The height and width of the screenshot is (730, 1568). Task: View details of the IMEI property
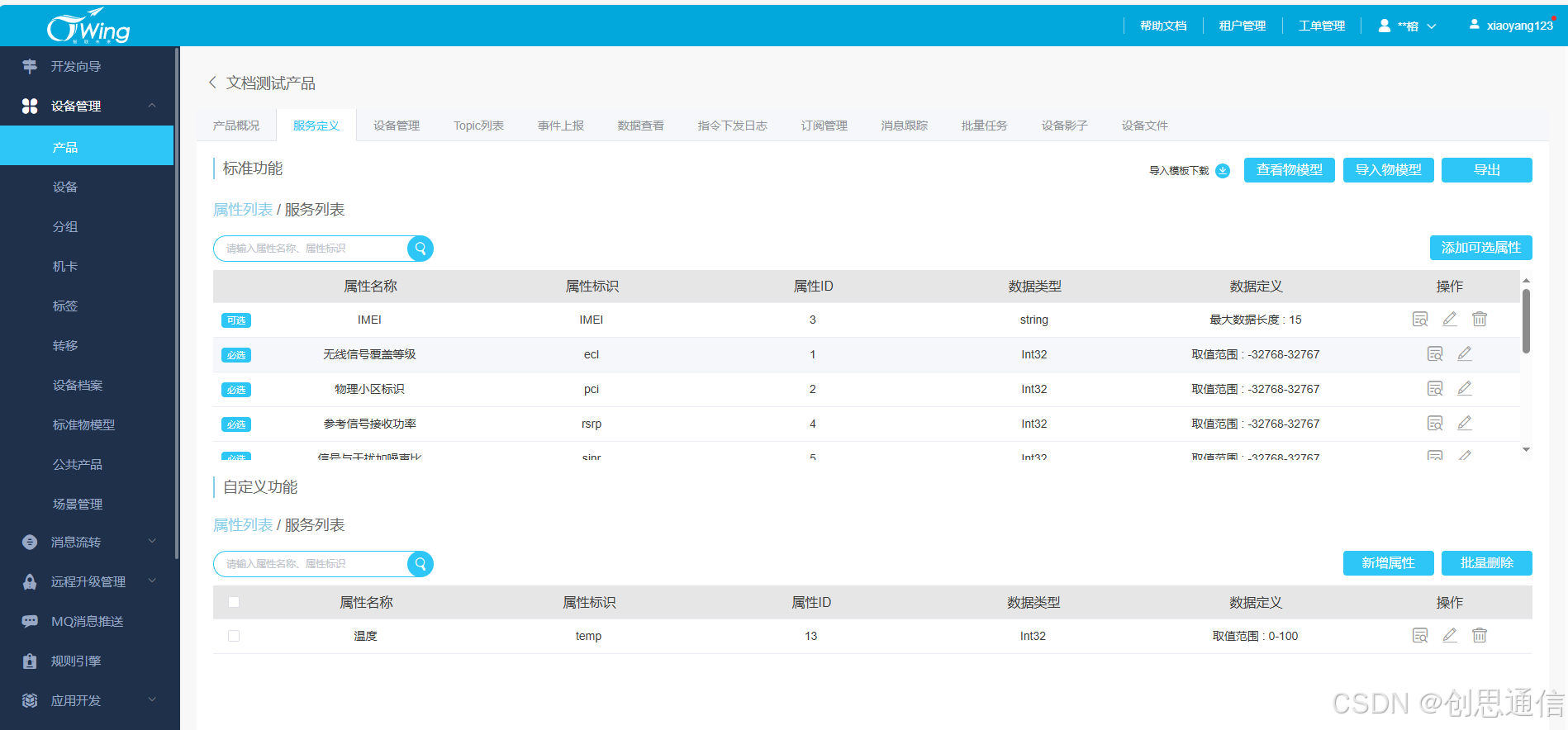coord(1420,320)
